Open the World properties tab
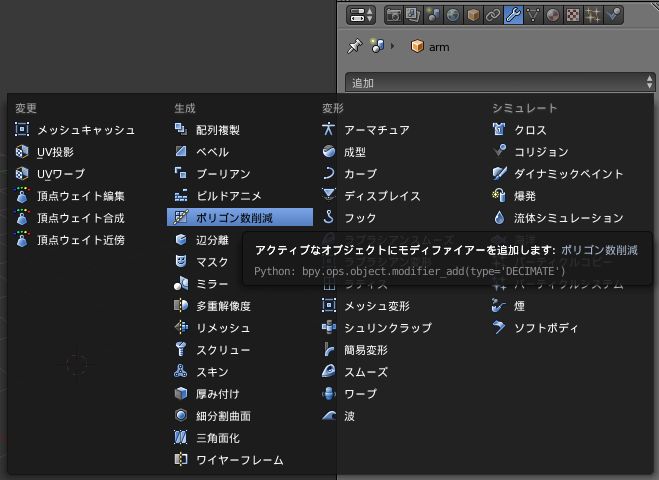Screen dimensions: 659x480 (x=453, y=15)
